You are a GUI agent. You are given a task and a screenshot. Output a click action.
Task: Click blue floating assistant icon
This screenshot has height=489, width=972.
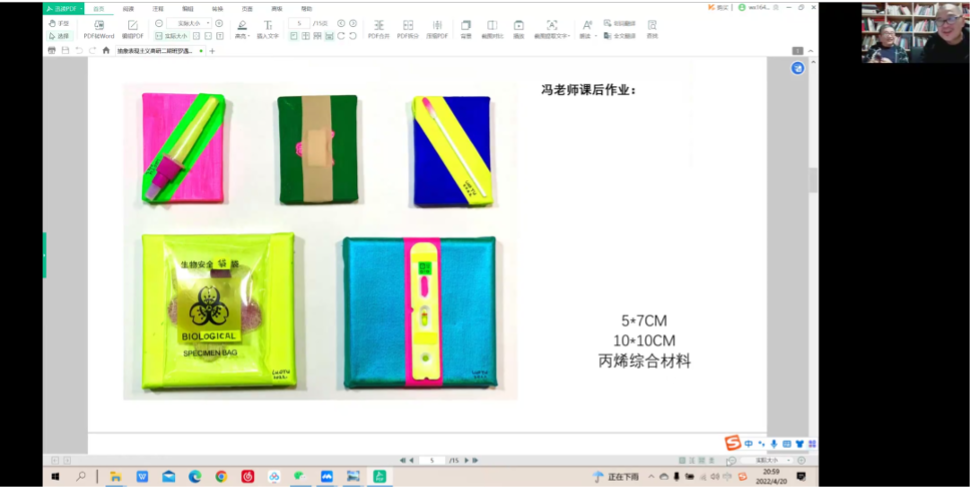(x=797, y=68)
